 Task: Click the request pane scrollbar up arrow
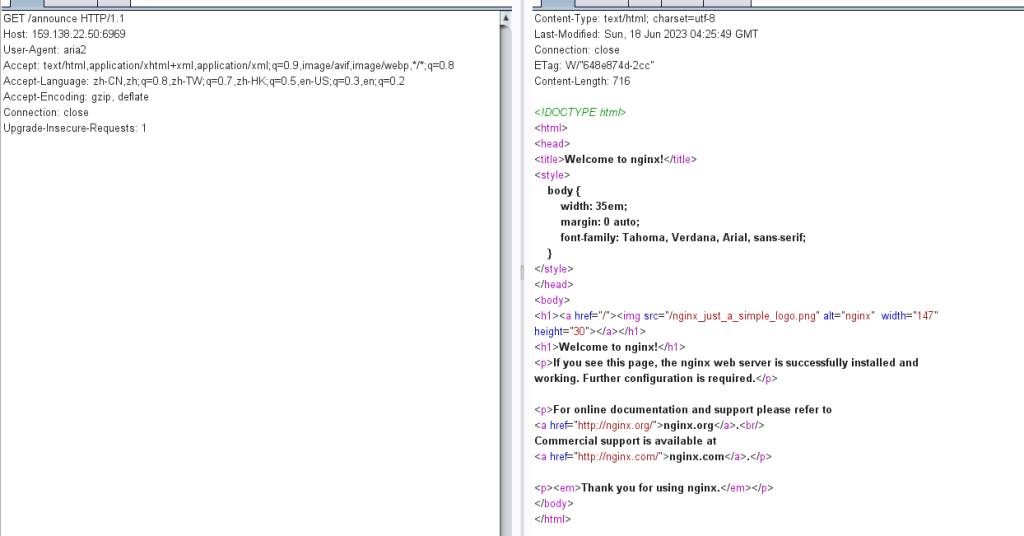[505, 20]
